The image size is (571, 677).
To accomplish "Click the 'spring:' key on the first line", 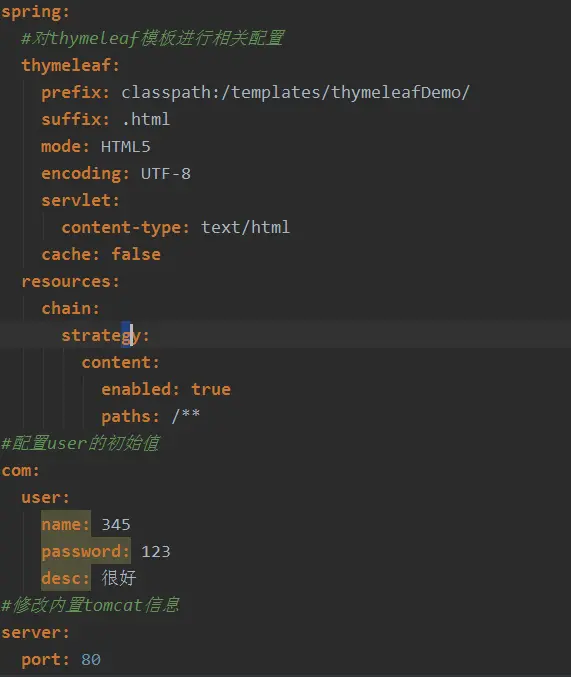I will [35, 12].
